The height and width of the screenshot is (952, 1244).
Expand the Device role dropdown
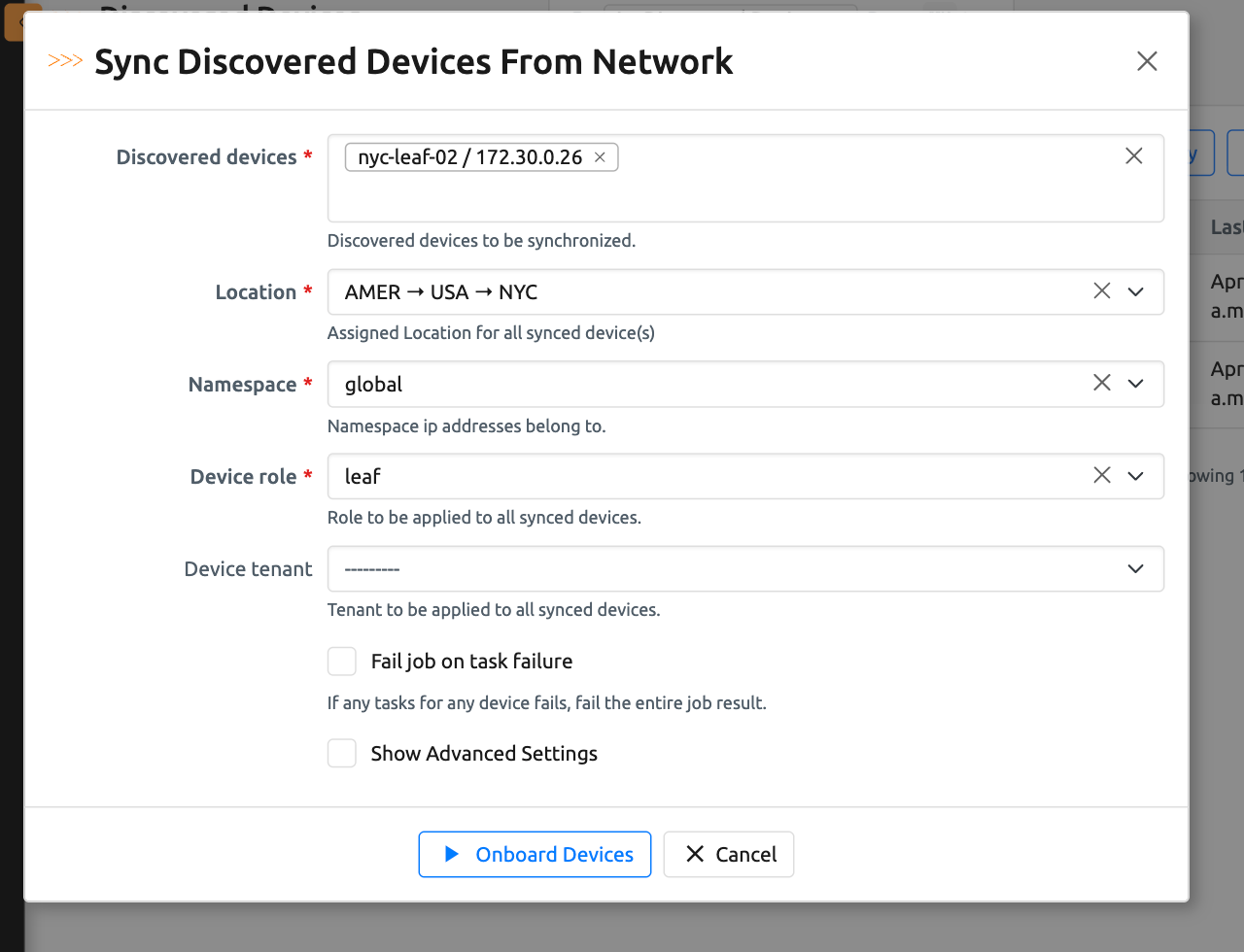(x=1135, y=476)
